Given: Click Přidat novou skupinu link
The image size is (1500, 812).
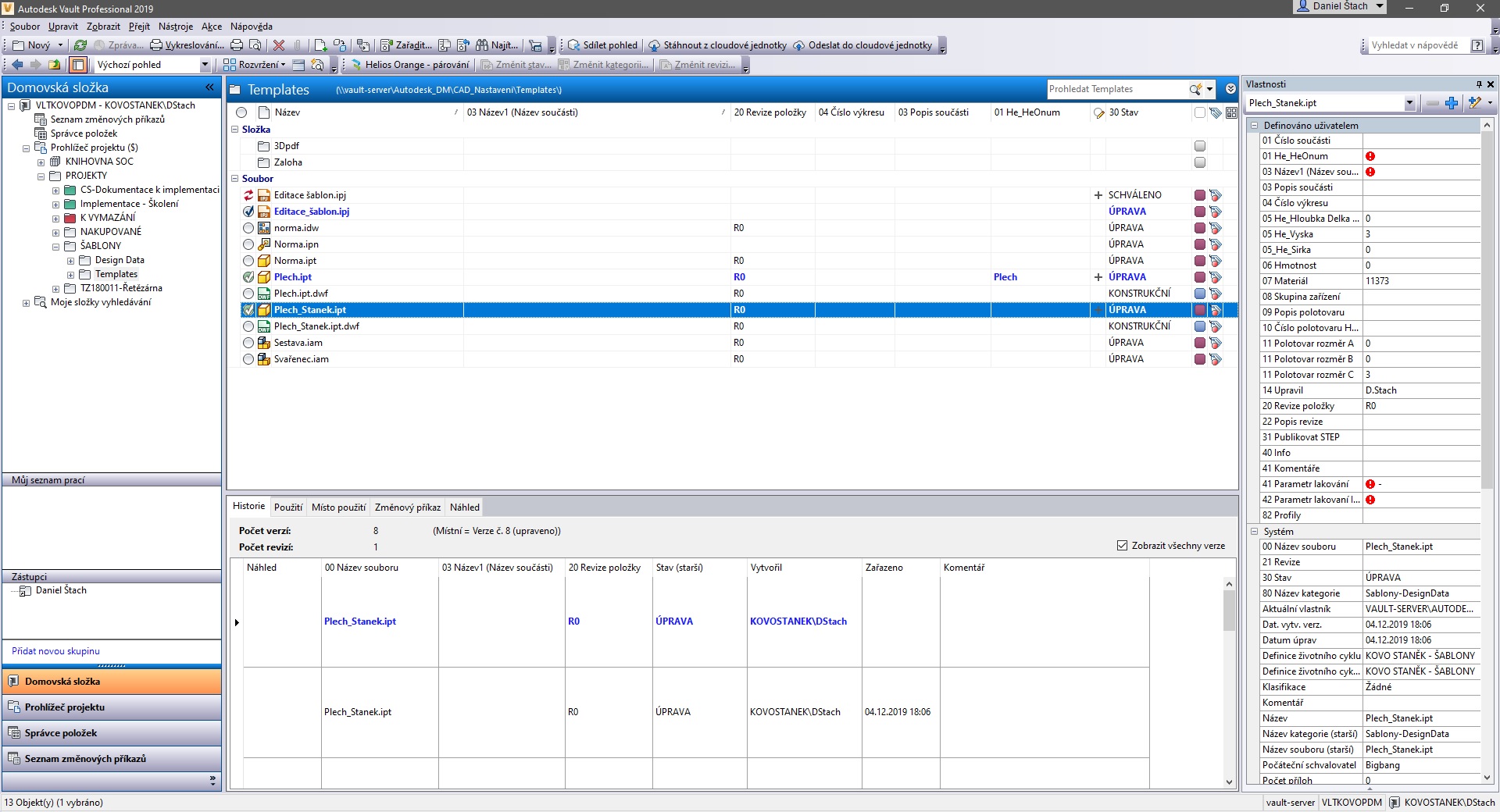Looking at the screenshot, I should [x=55, y=651].
